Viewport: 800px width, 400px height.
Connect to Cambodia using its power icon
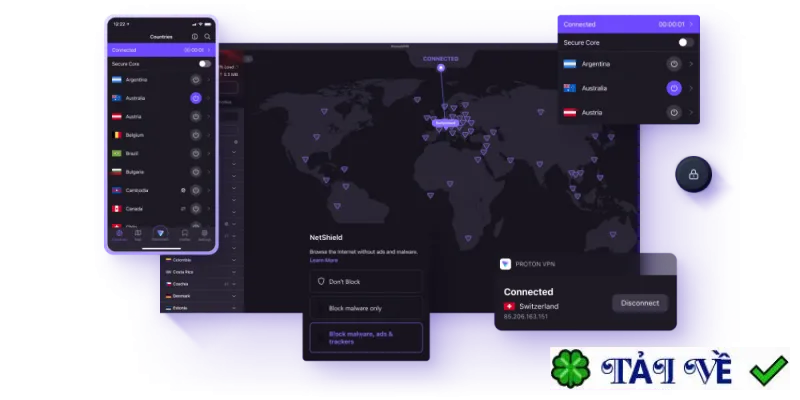[x=195, y=190]
